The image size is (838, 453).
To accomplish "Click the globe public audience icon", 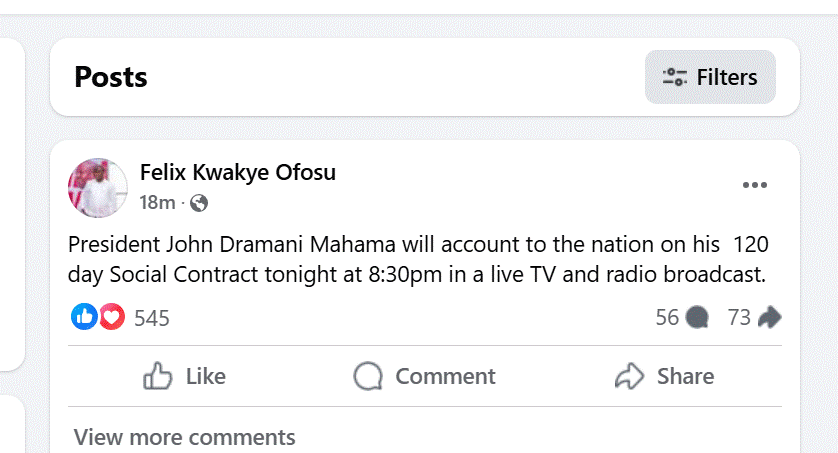I will 199,203.
